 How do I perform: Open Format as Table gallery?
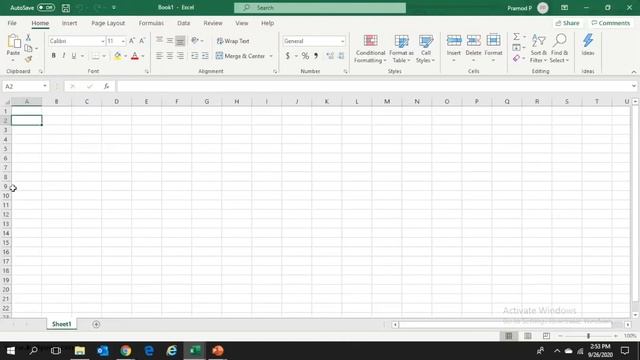(401, 48)
